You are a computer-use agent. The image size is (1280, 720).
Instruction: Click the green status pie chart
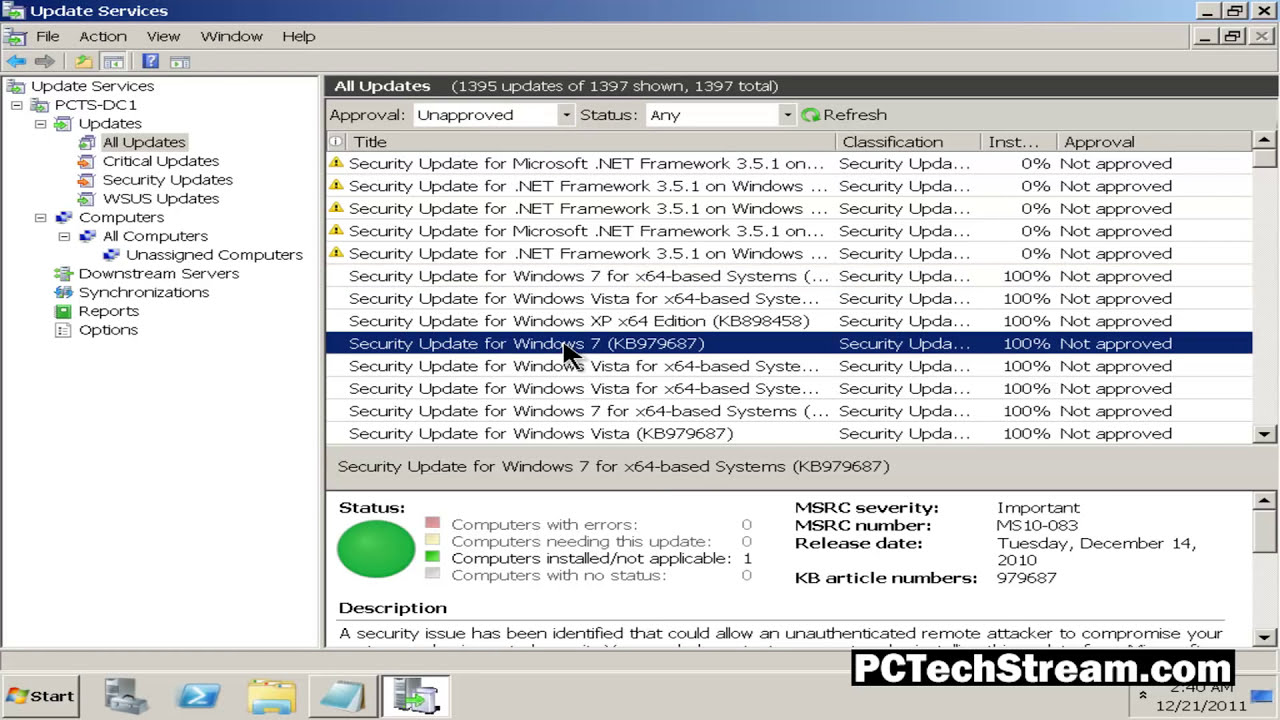(376, 549)
